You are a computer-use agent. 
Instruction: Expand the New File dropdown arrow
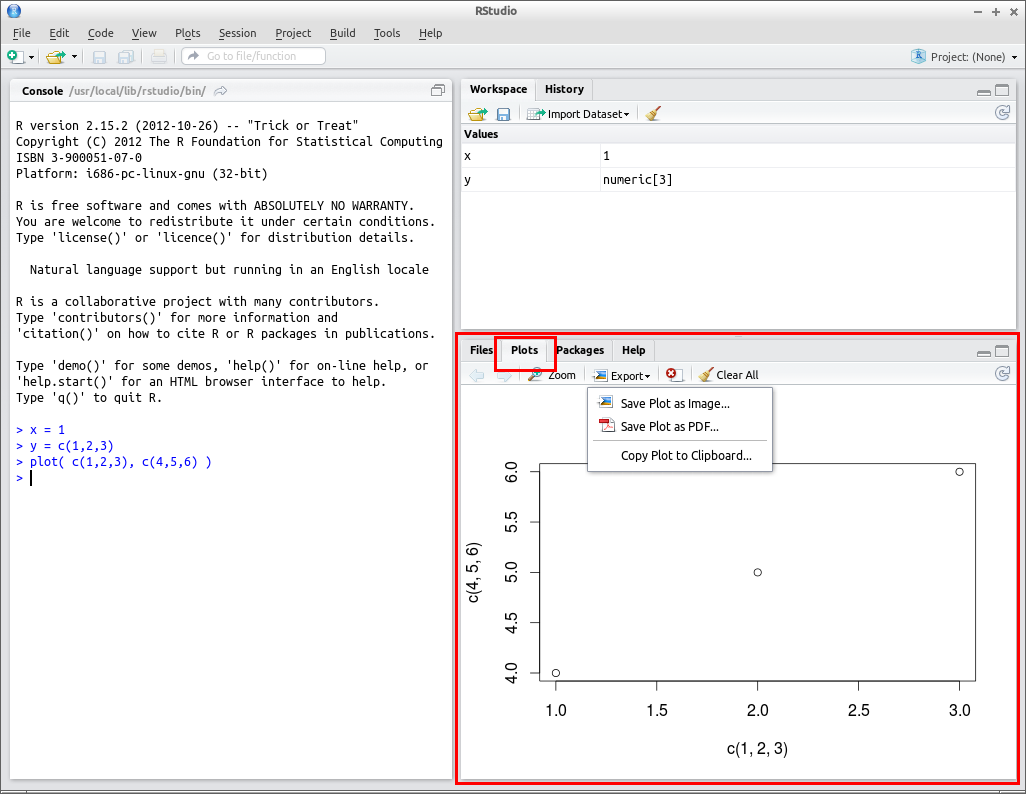tap(31, 57)
